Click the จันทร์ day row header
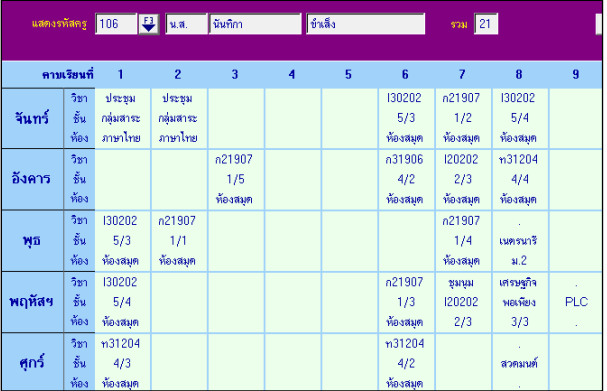This screenshot has width=607, height=391. click(33, 118)
